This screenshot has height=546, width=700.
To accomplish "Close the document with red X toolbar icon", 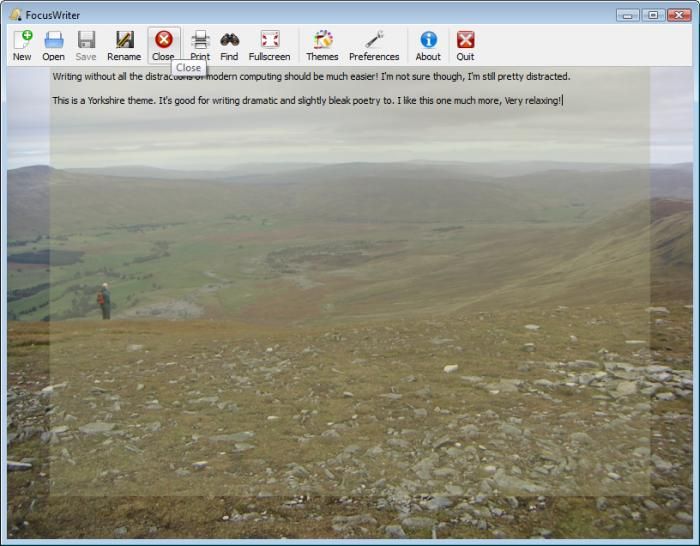I will (x=163, y=41).
